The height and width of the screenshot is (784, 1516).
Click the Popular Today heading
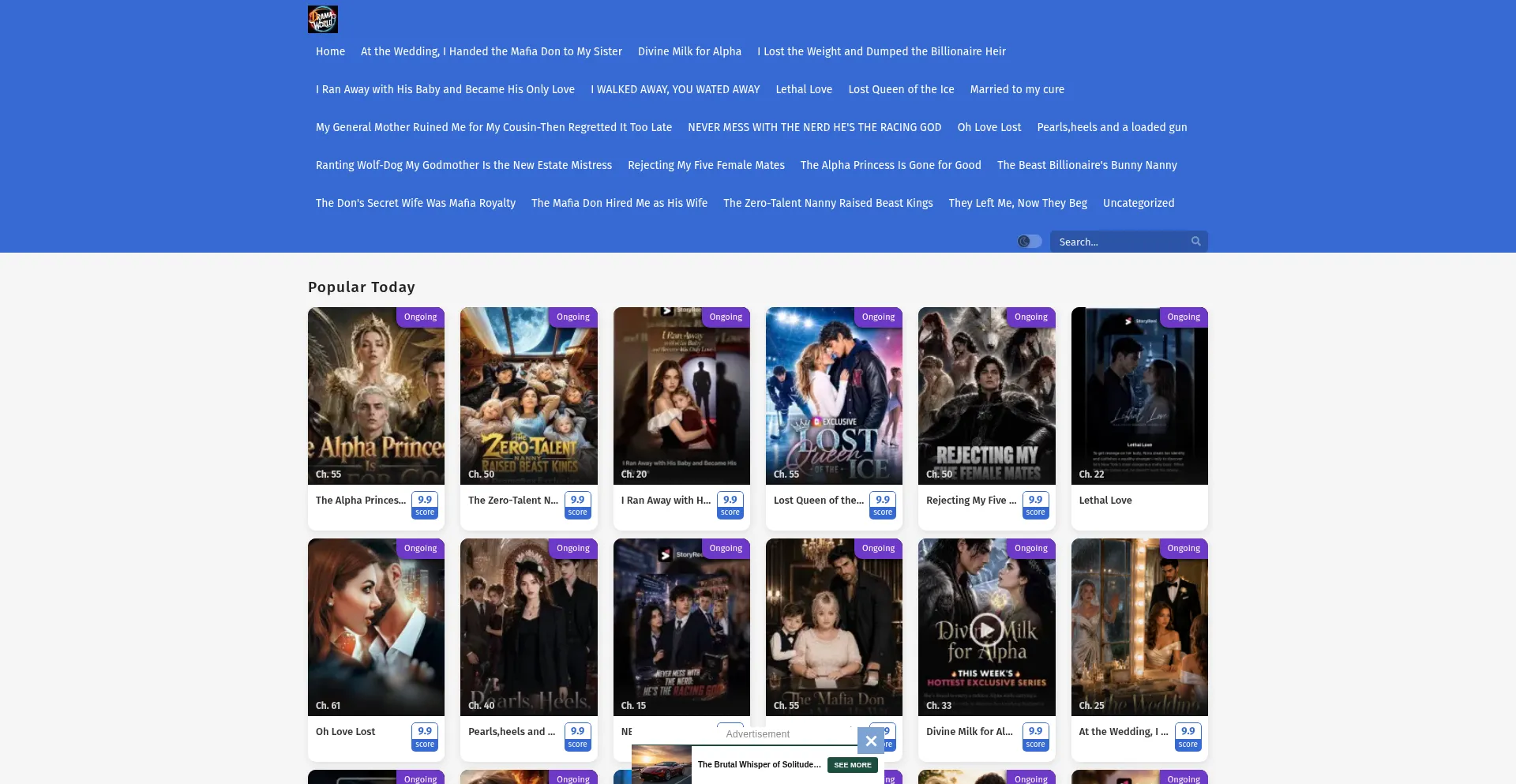pyautogui.click(x=362, y=287)
